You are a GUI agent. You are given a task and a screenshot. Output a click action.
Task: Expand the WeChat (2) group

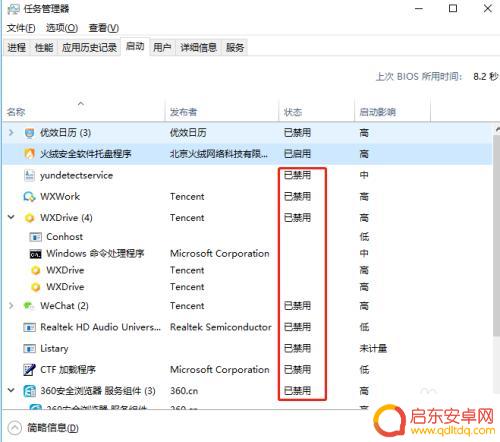click(11, 305)
